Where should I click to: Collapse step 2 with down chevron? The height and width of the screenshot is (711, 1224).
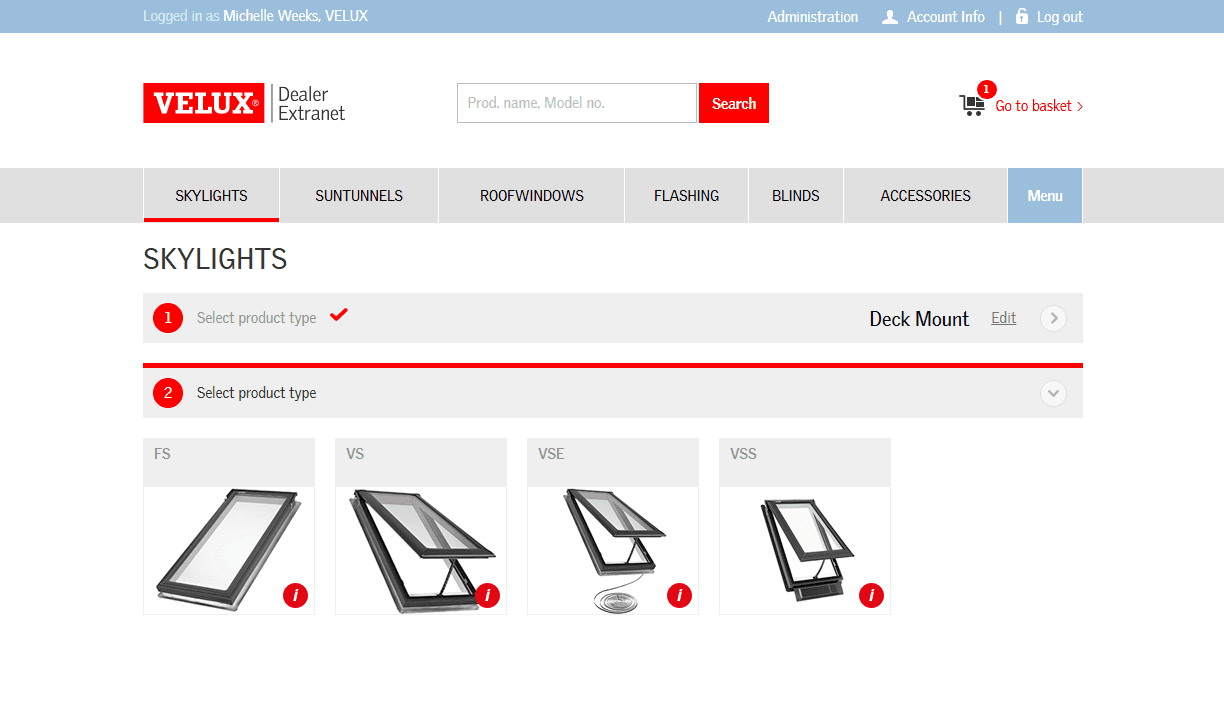click(x=1053, y=393)
